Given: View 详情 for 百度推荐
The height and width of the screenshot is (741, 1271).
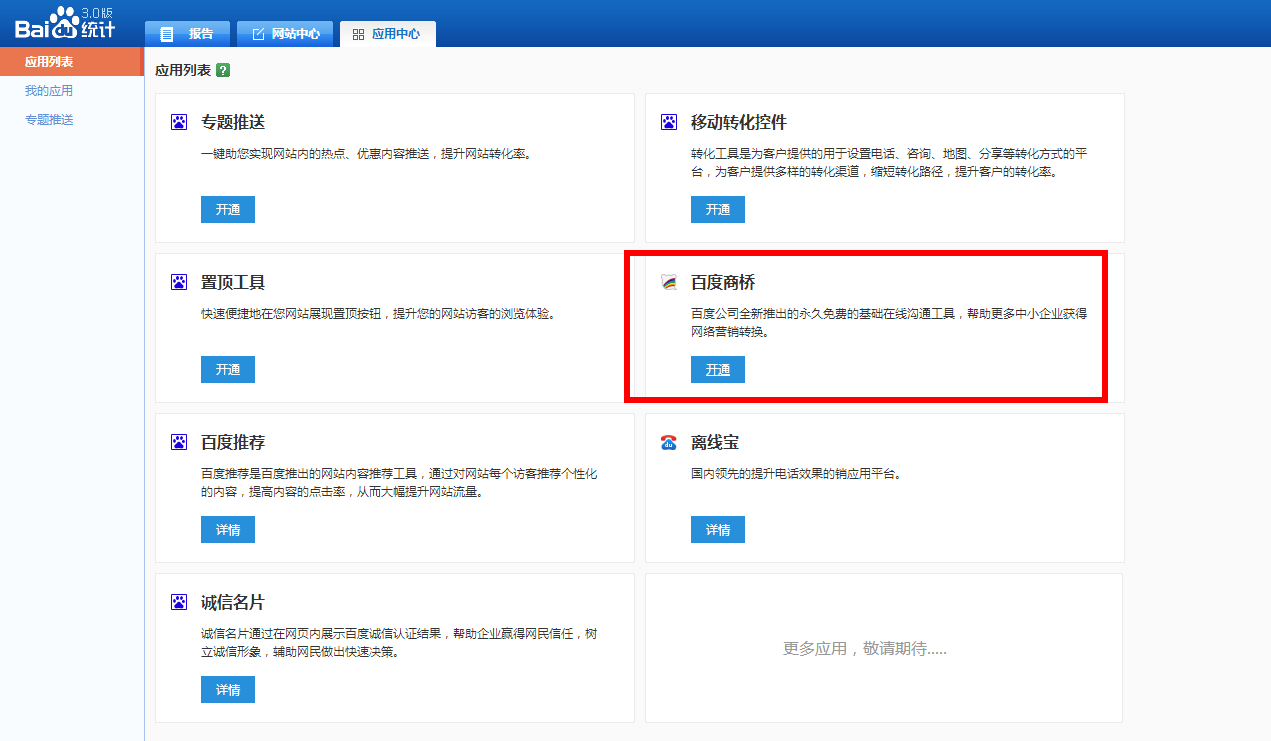Looking at the screenshot, I should pos(228,529).
